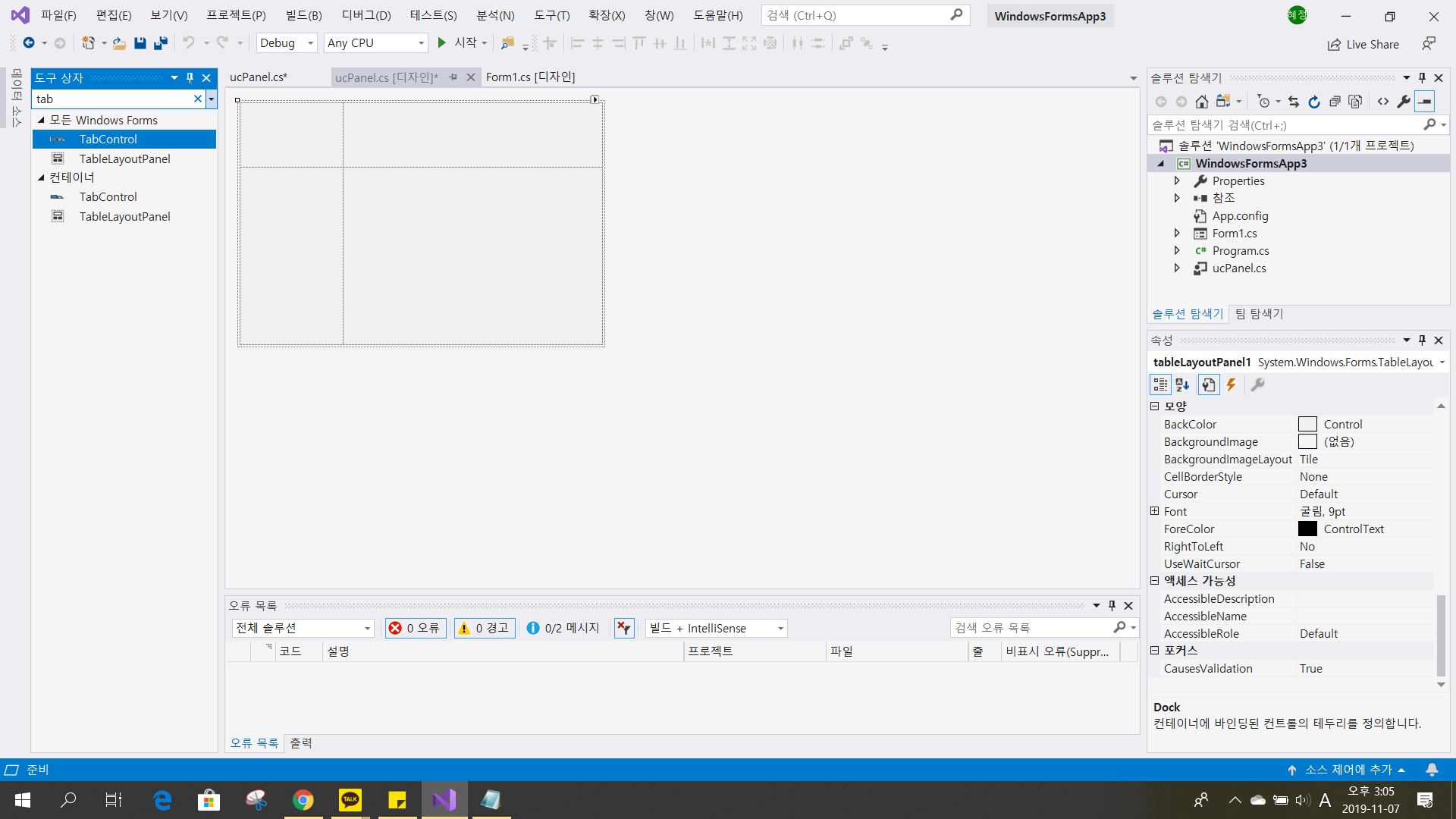This screenshot has width=1456, height=819.
Task: Expand the Font property row
Action: tap(1154, 511)
